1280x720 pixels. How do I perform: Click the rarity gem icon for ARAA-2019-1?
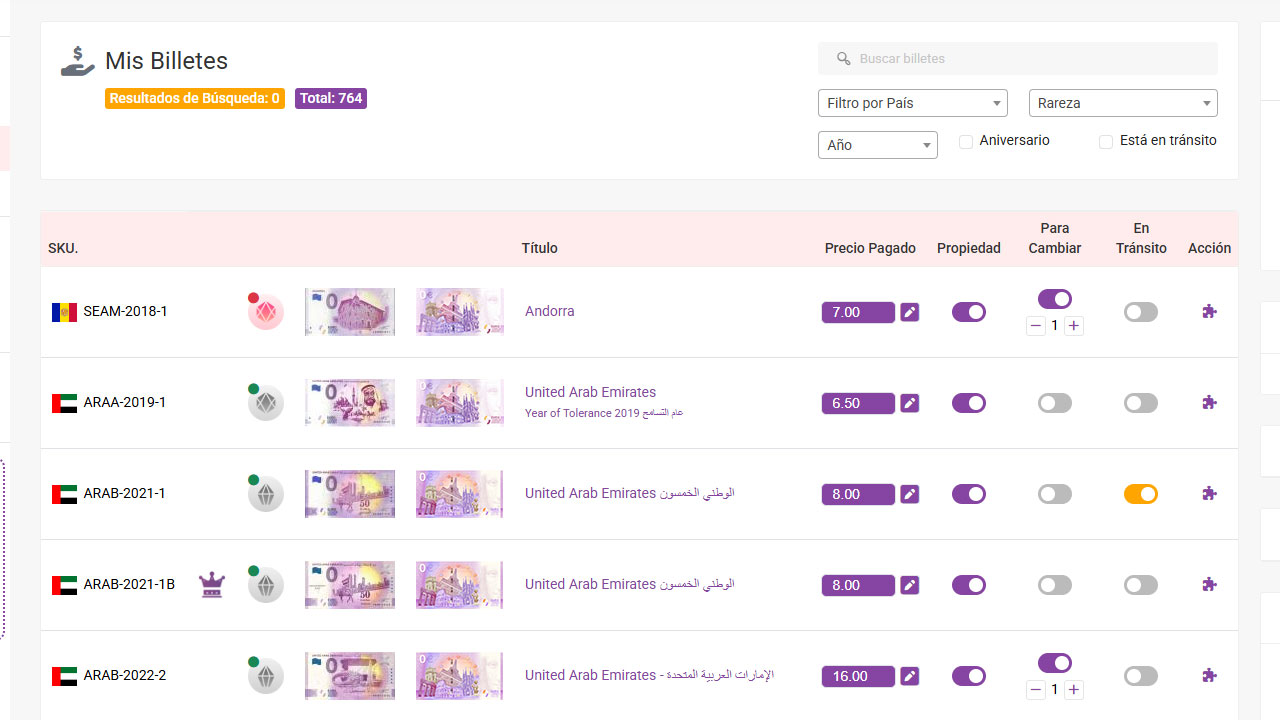(266, 403)
